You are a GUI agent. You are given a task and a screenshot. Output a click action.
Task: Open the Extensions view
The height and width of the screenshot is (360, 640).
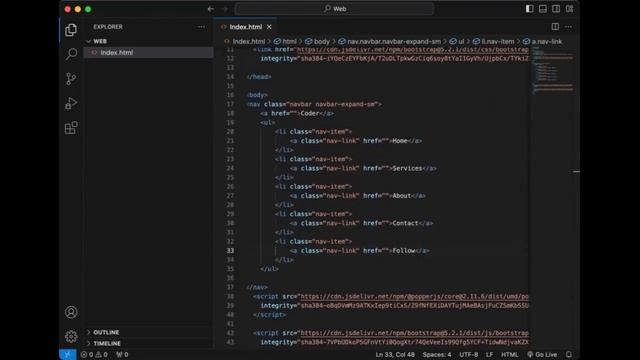[71, 128]
